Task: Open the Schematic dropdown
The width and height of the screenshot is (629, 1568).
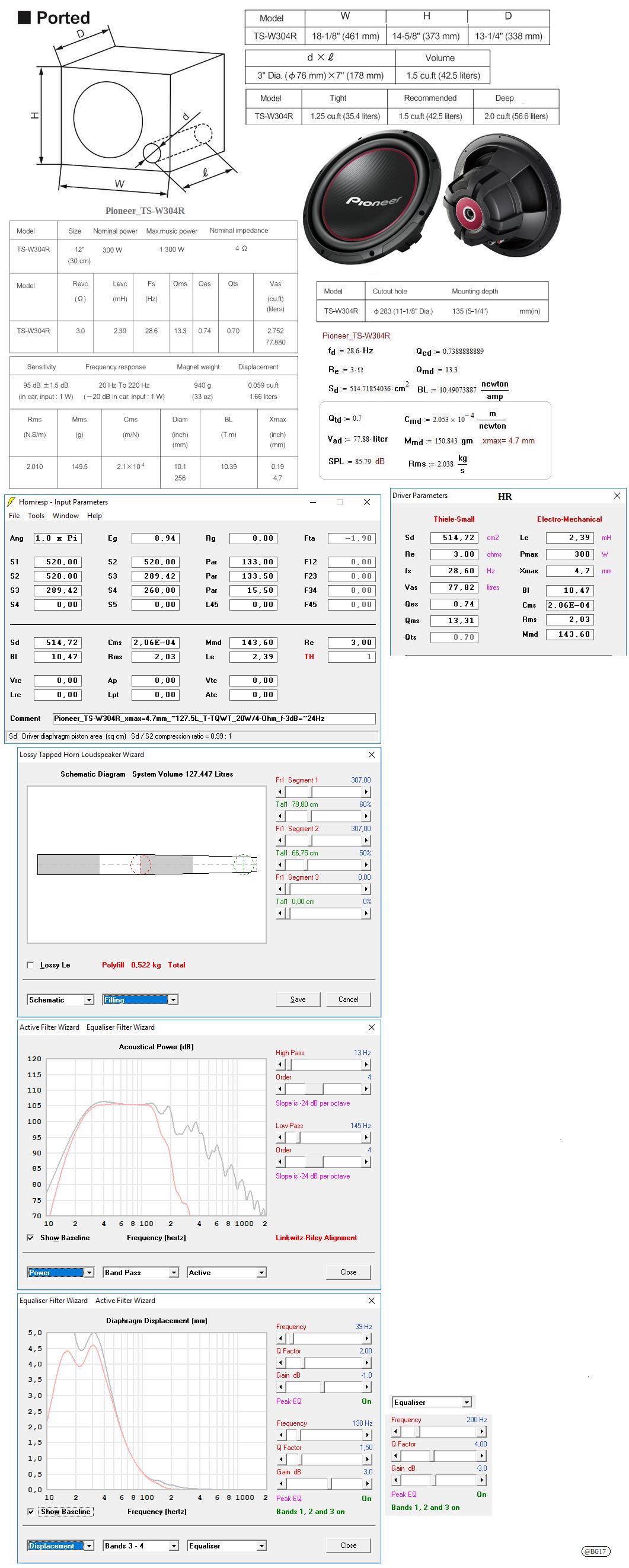Action: 89,999
